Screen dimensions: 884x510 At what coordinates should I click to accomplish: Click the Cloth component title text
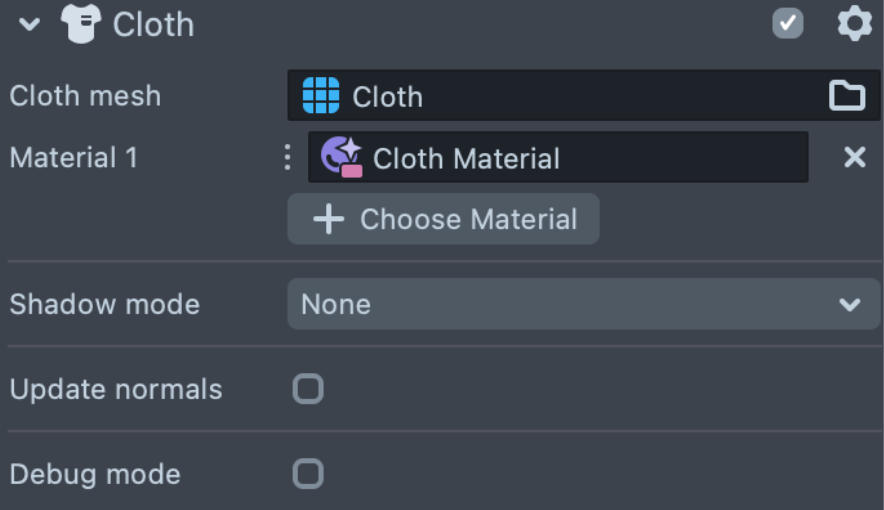[x=153, y=24]
